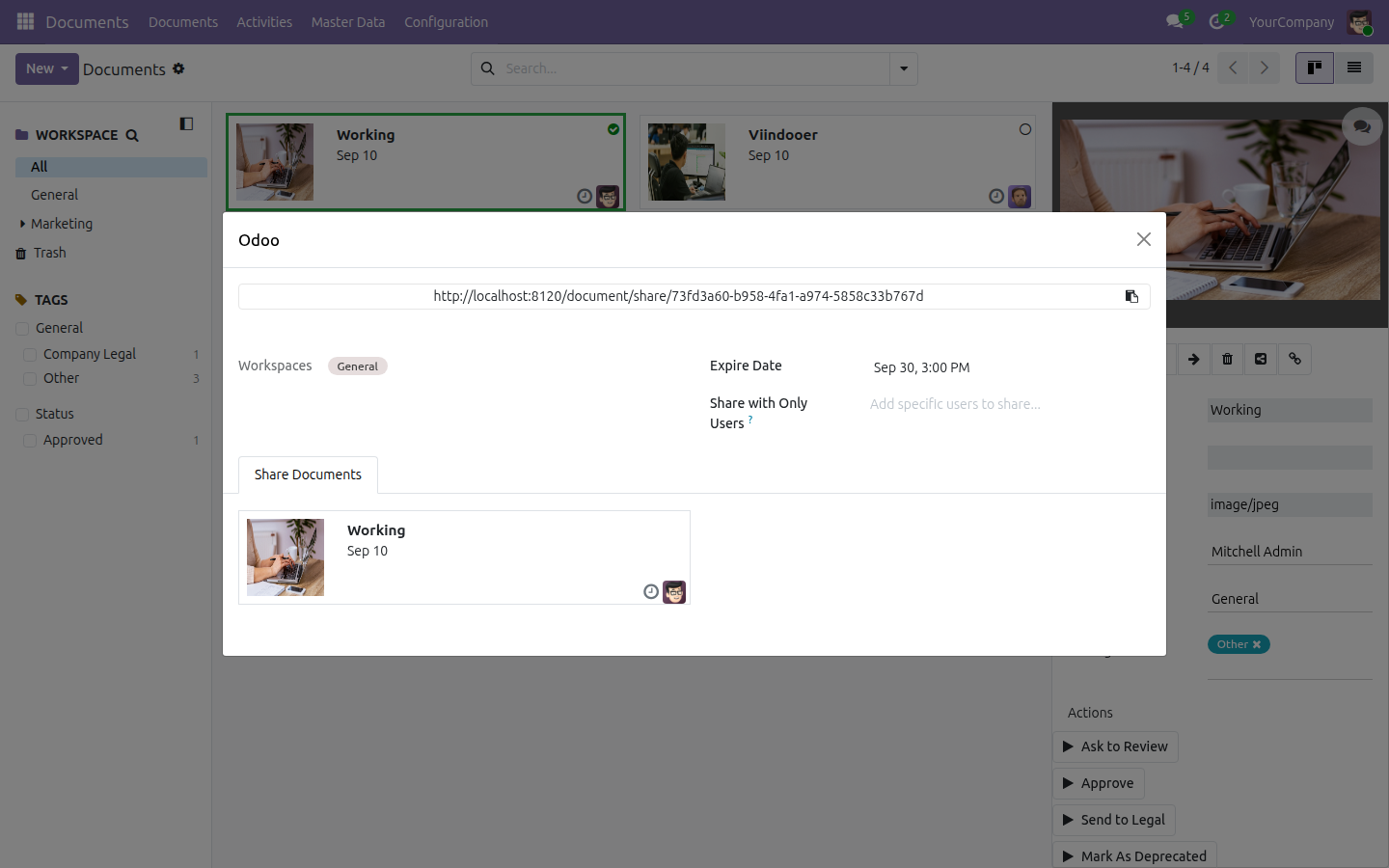Screen dimensions: 1389x868
Task: Click the search magnifier icon
Action: (488, 68)
